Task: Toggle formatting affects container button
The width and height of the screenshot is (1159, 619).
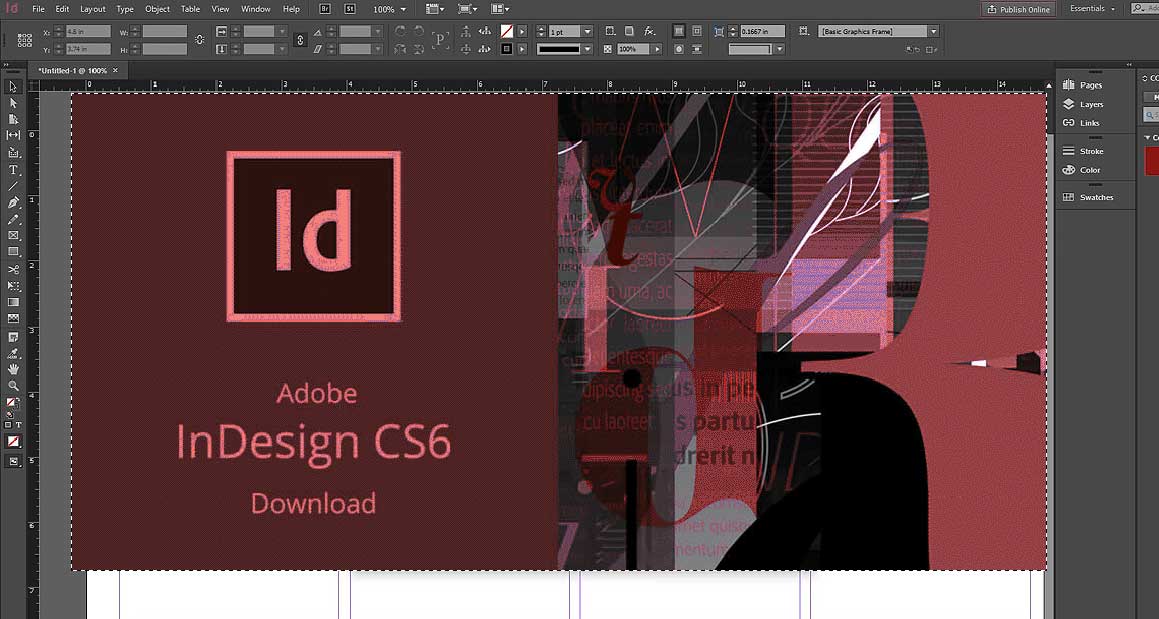Action: [8, 424]
